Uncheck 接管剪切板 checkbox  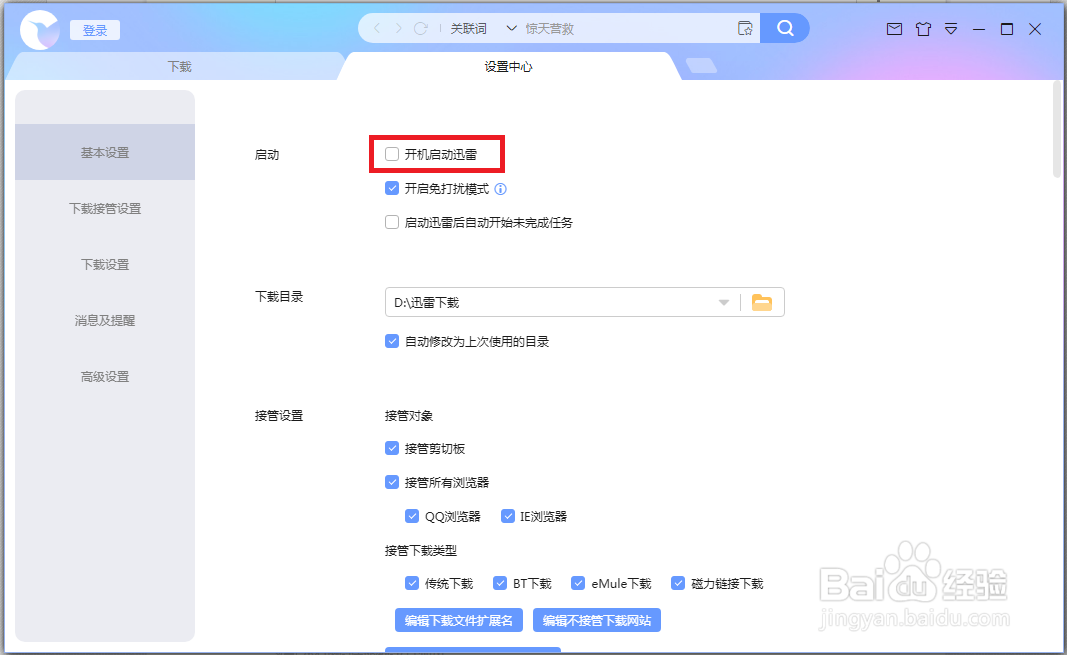pos(392,448)
